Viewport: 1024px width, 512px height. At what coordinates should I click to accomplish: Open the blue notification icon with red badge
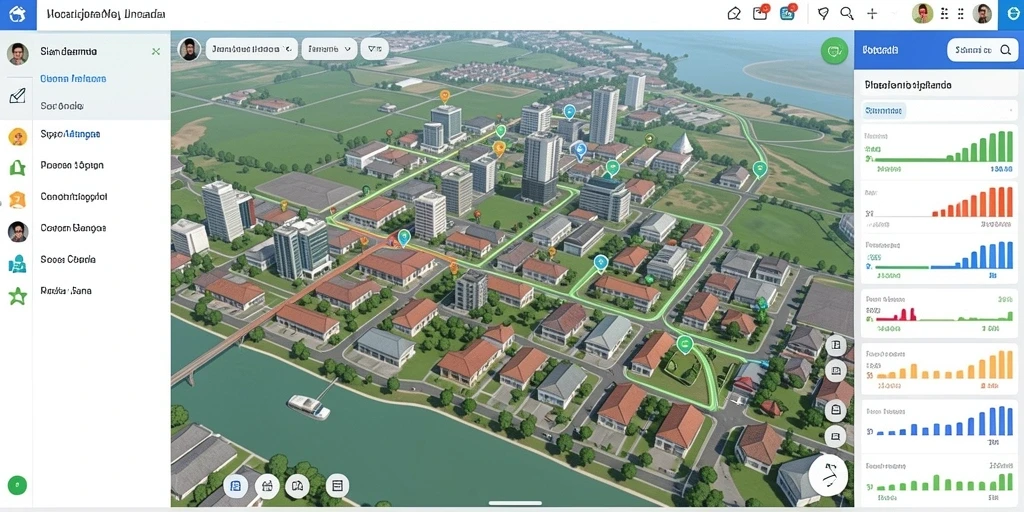point(788,13)
